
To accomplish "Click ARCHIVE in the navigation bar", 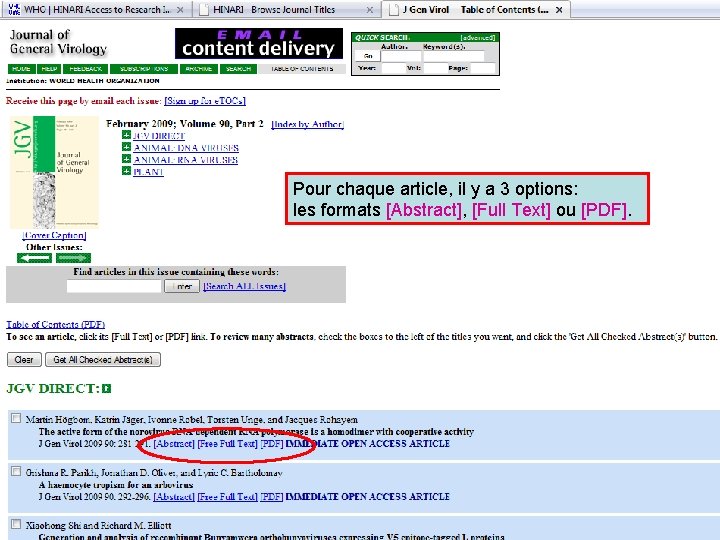I will click(x=199, y=69).
